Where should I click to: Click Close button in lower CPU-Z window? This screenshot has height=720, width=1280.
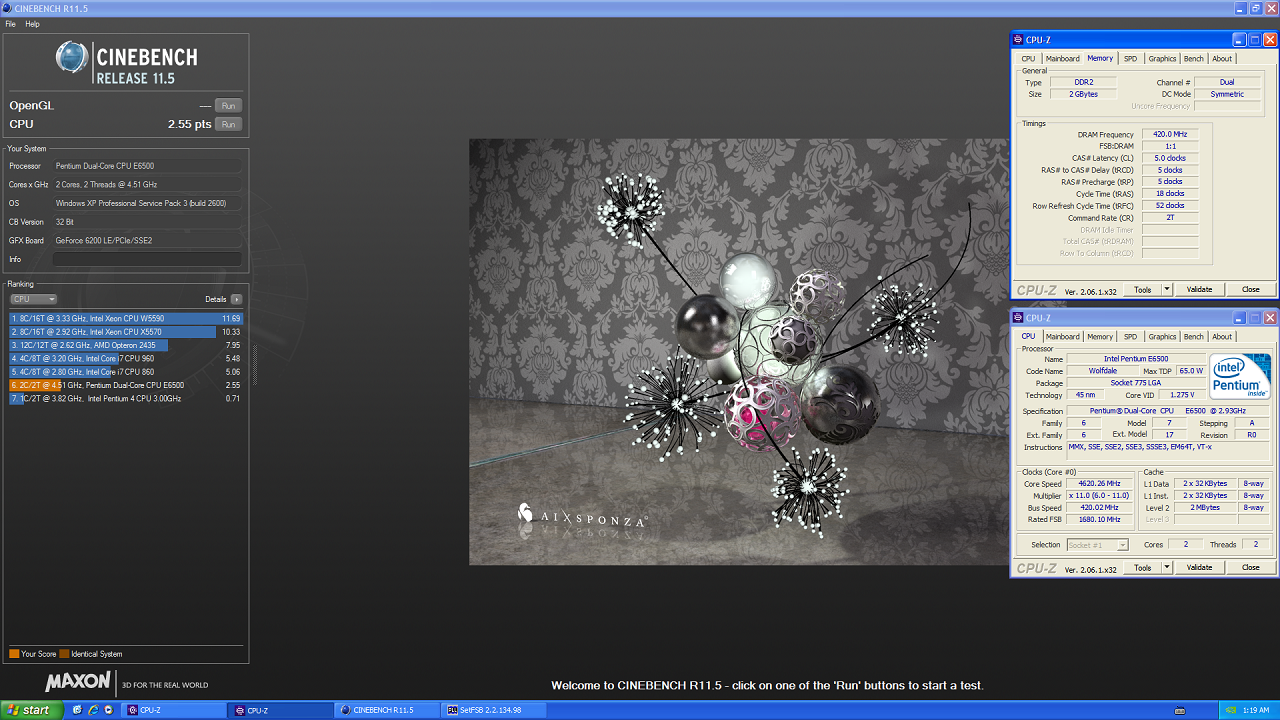coord(1251,567)
